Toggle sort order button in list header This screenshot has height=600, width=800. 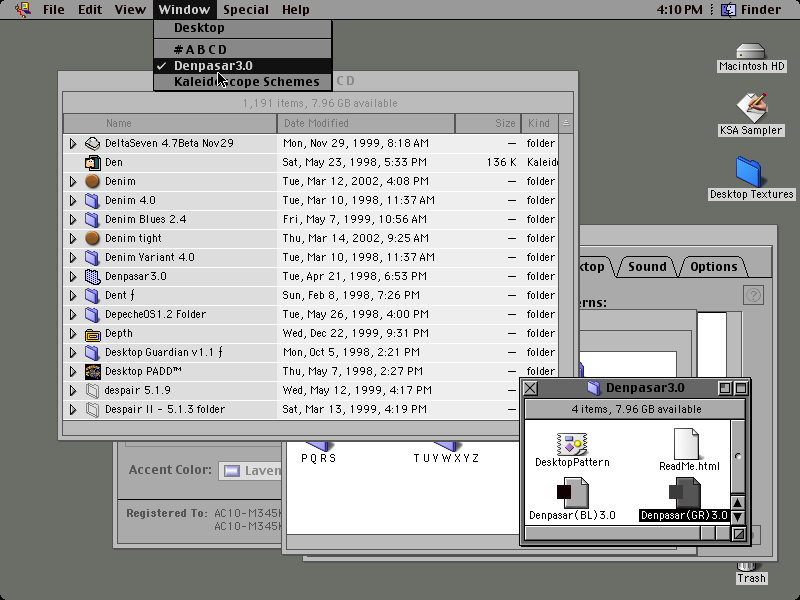pos(566,123)
